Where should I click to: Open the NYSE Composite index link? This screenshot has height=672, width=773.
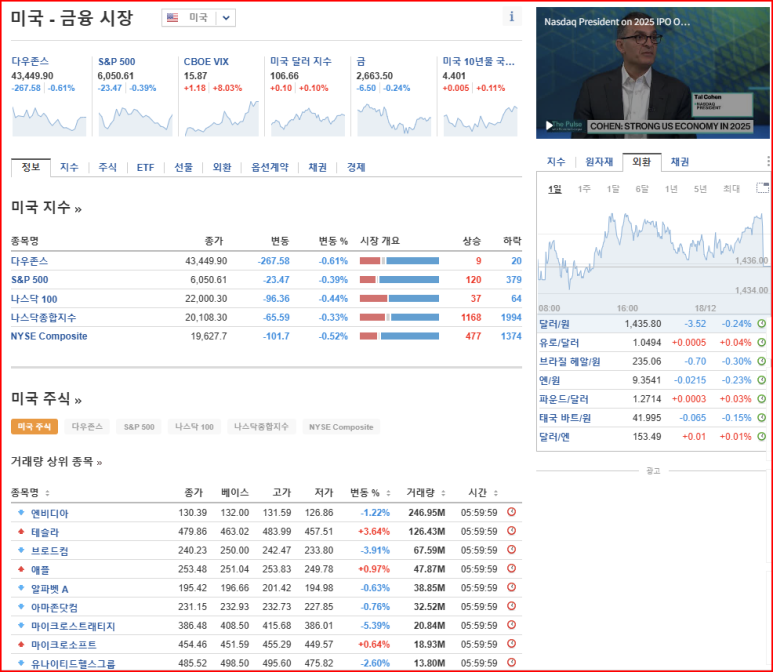(x=49, y=336)
